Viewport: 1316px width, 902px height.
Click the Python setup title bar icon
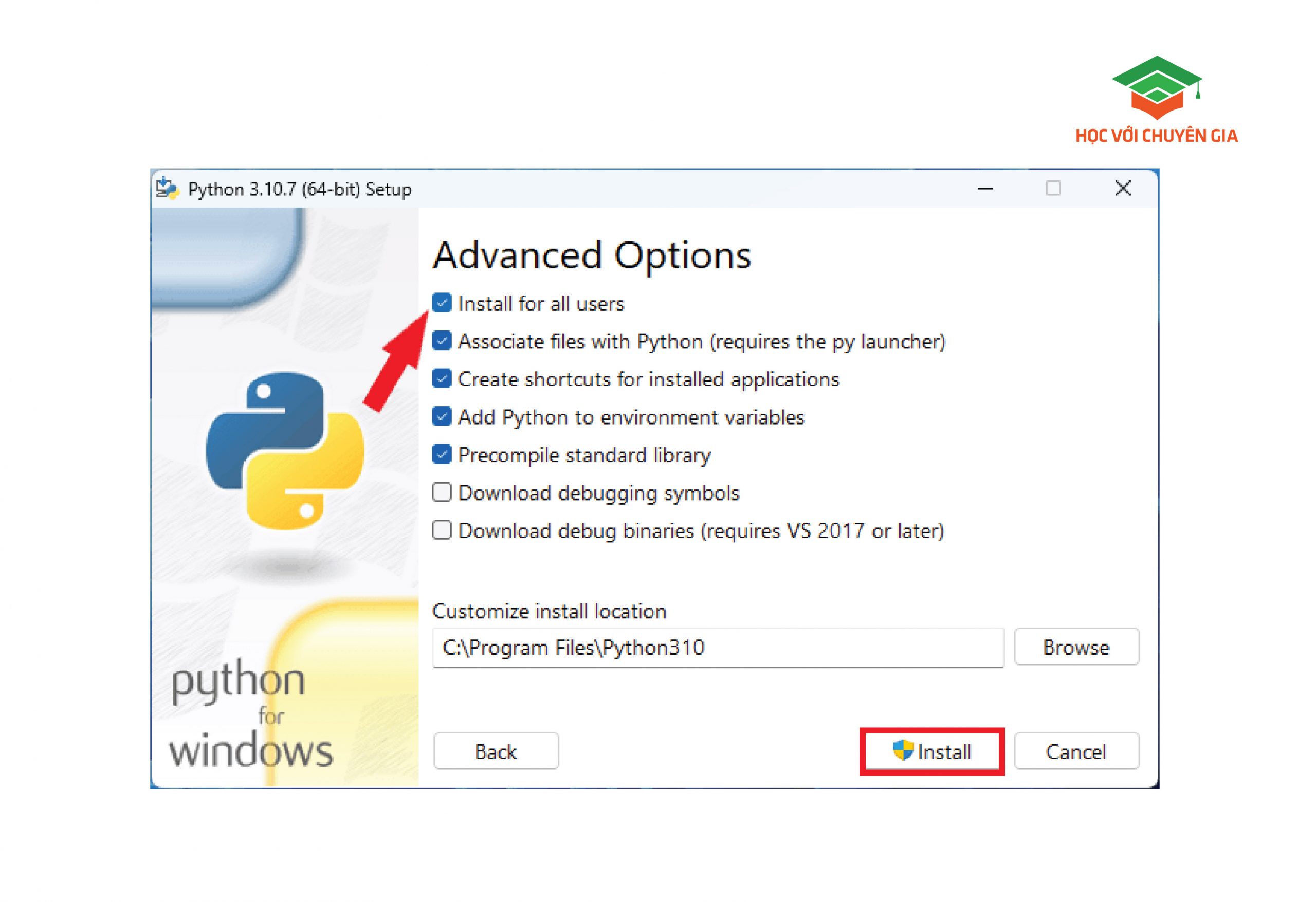[167, 189]
